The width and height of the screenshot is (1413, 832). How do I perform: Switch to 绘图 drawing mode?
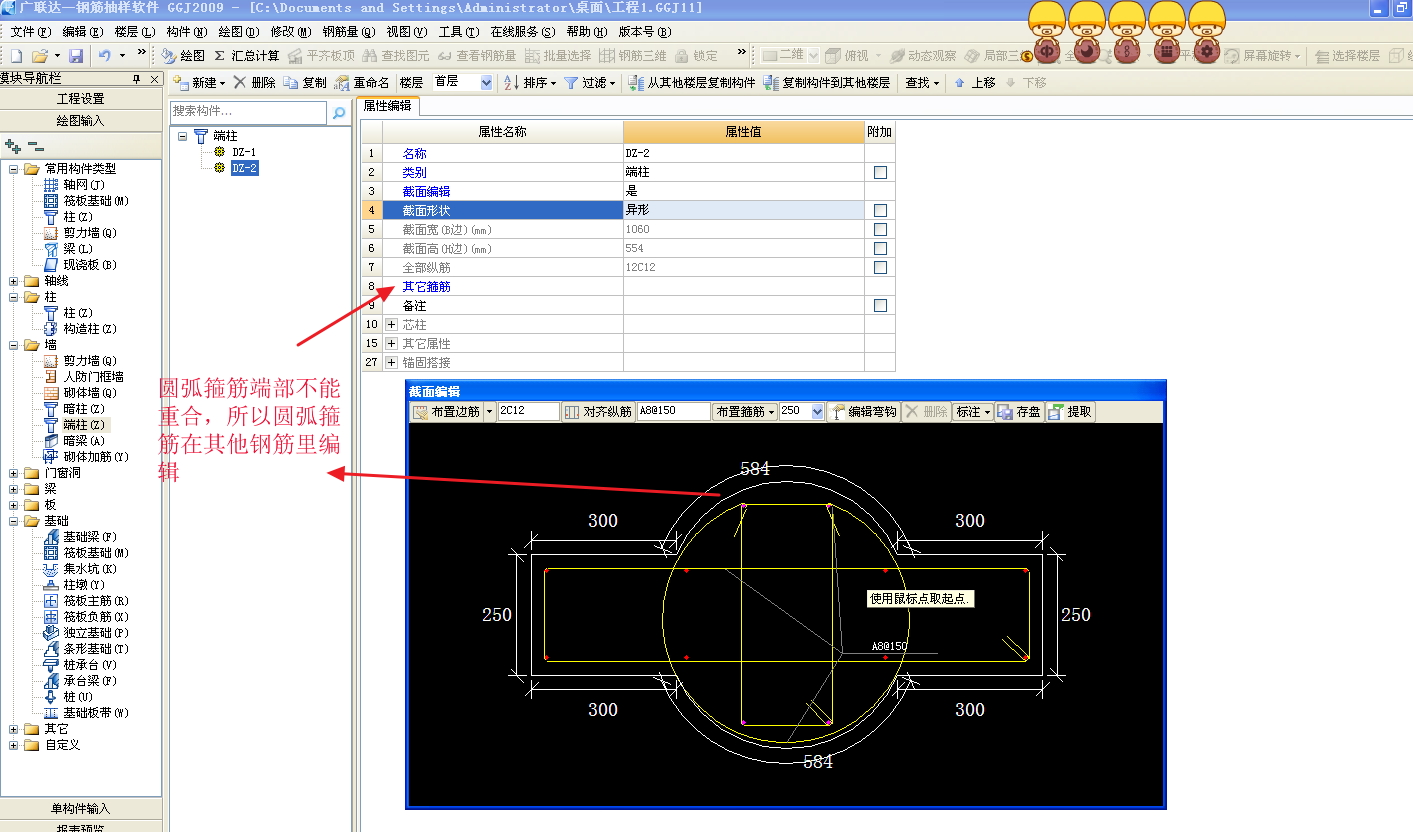coord(183,56)
